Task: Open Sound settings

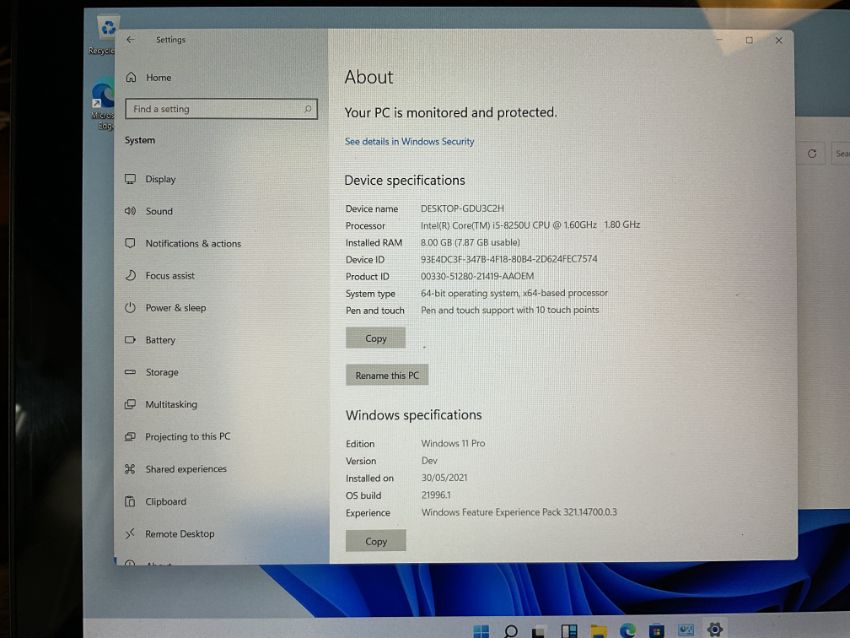Action: [159, 211]
